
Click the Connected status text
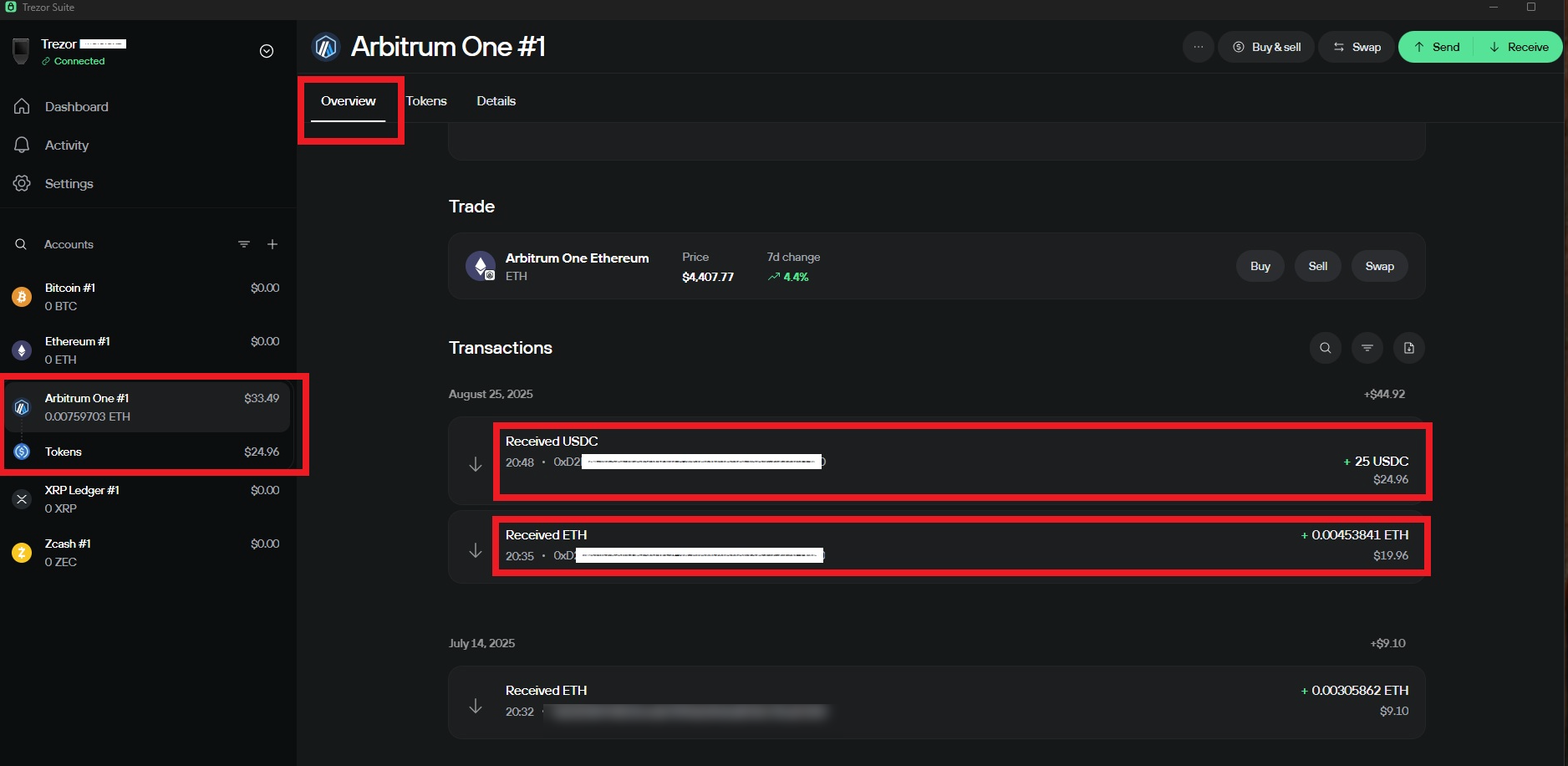[x=79, y=62]
